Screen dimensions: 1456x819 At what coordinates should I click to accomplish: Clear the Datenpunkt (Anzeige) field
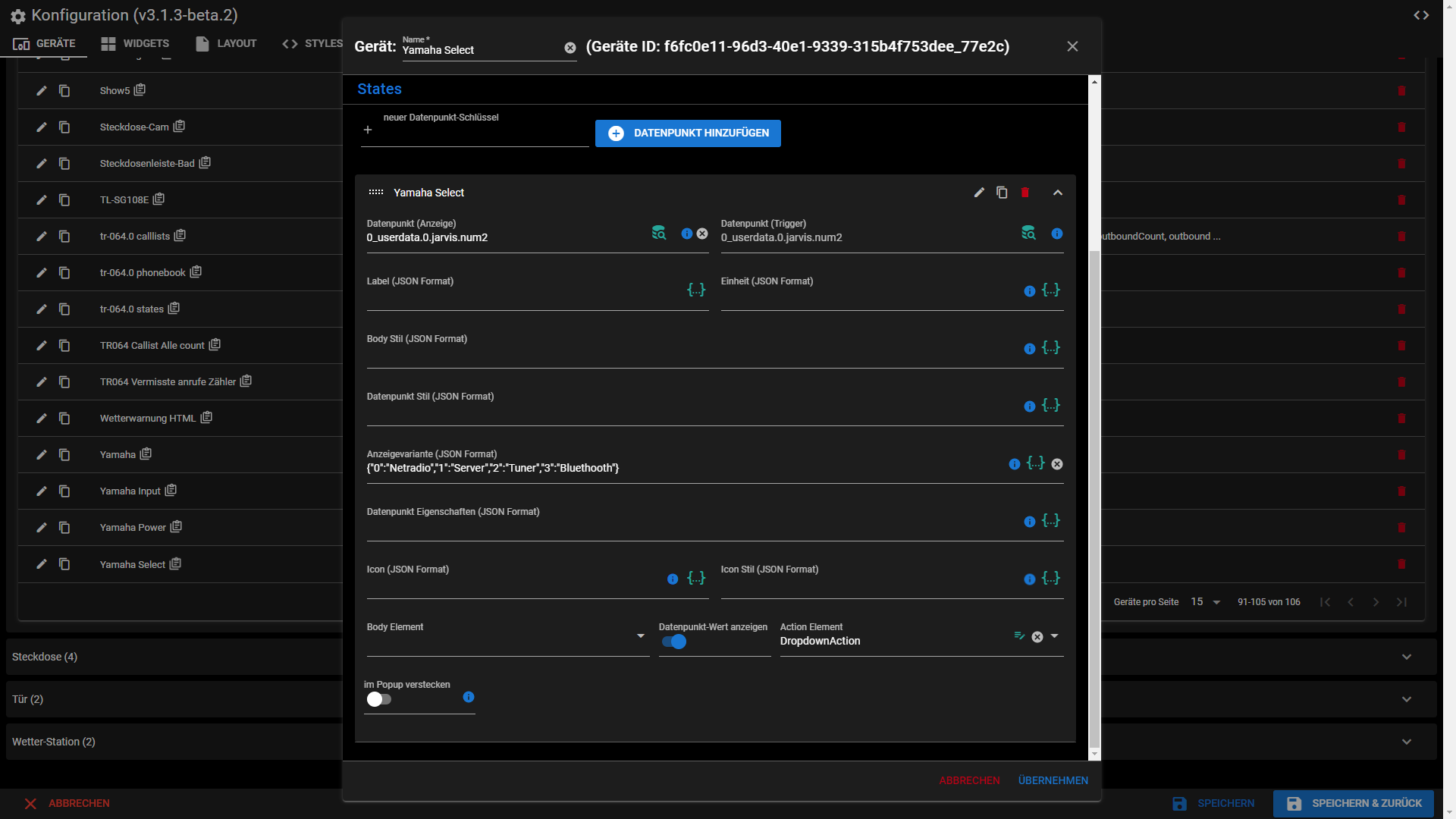pyautogui.click(x=702, y=234)
